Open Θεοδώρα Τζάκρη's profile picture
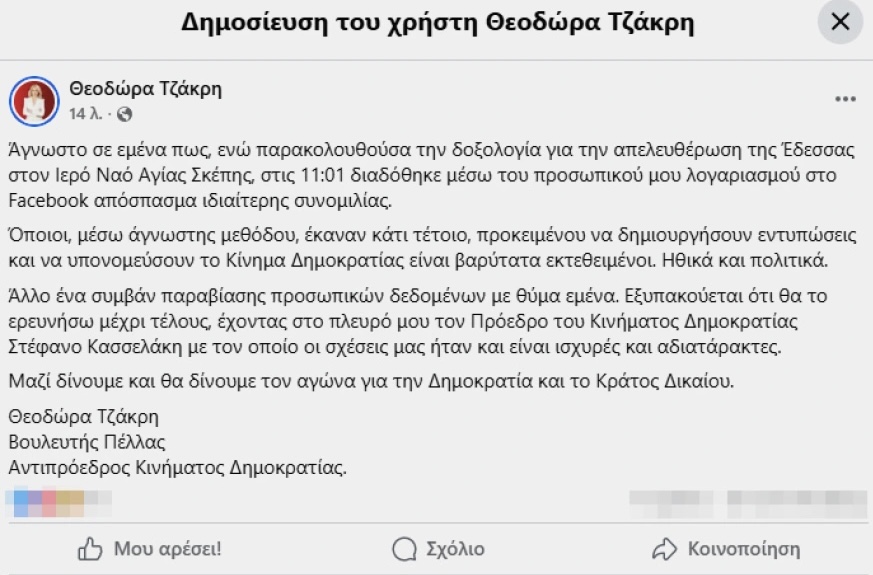Screen dimensions: 873x575 click(x=34, y=100)
